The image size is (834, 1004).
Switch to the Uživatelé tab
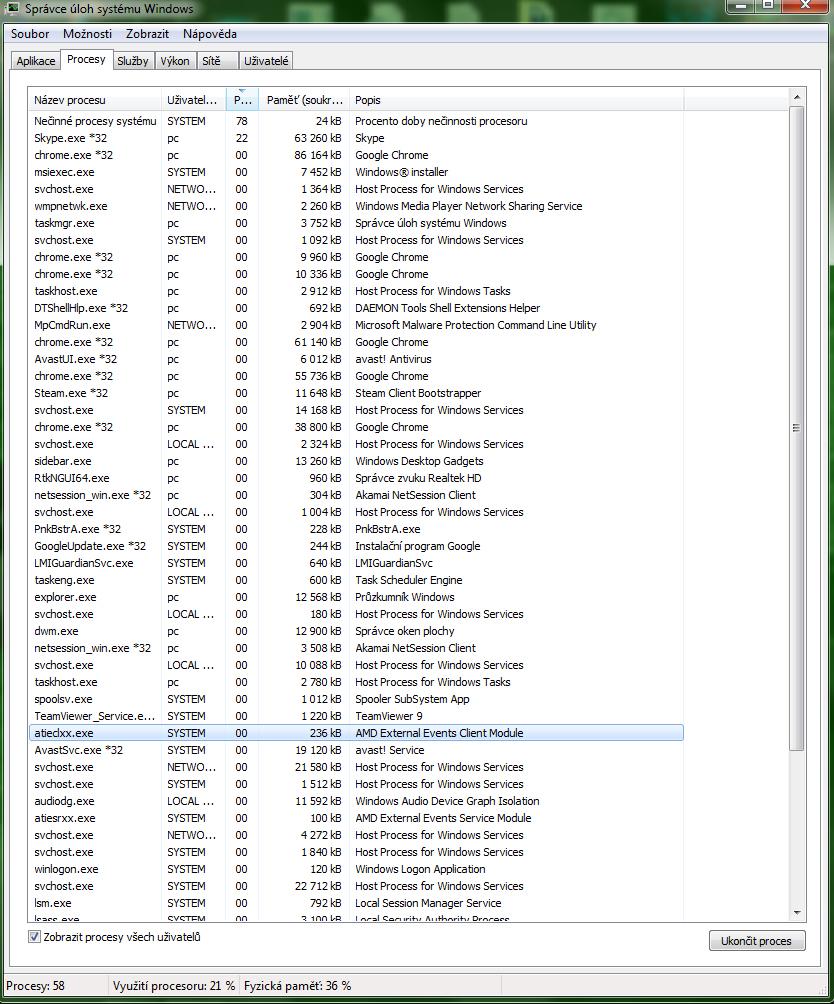point(266,61)
